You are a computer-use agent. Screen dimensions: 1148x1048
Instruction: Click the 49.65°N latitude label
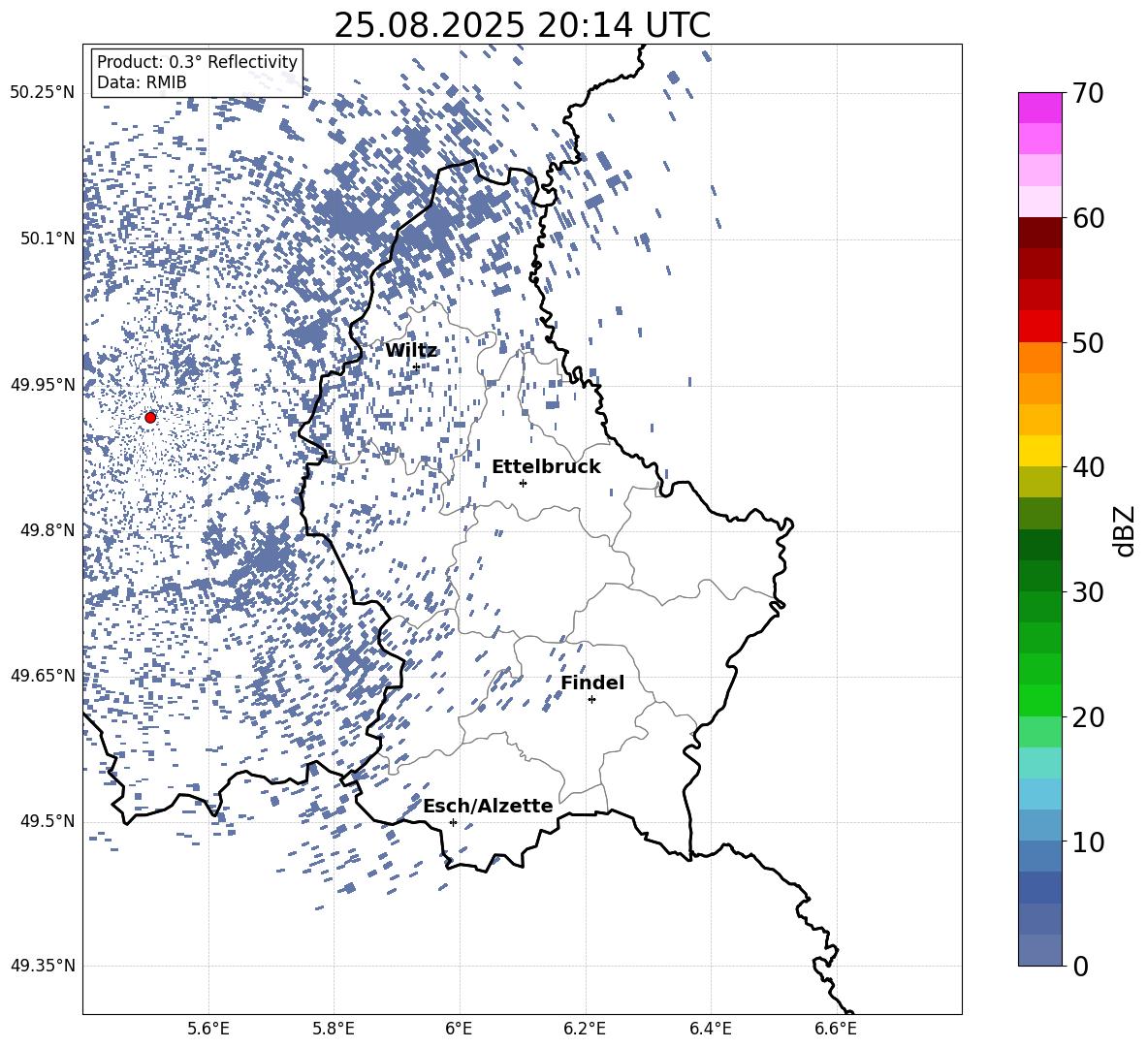tap(43, 675)
